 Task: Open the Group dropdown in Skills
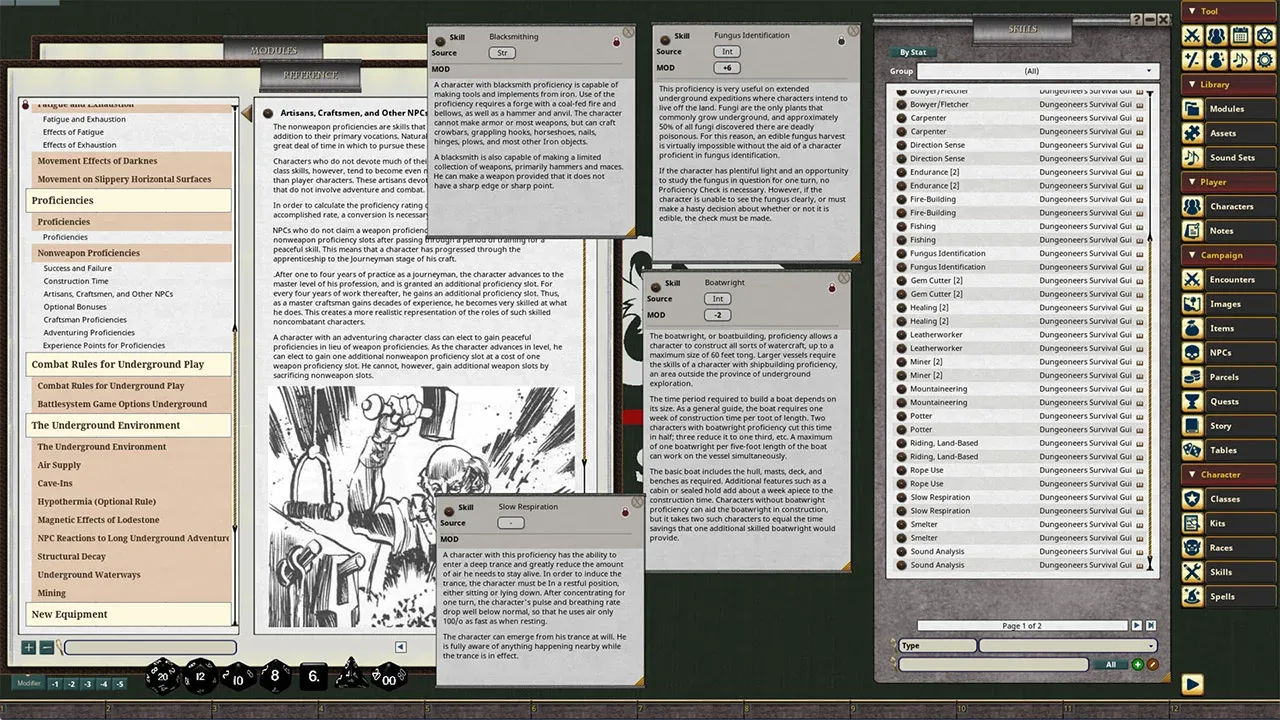click(1038, 71)
